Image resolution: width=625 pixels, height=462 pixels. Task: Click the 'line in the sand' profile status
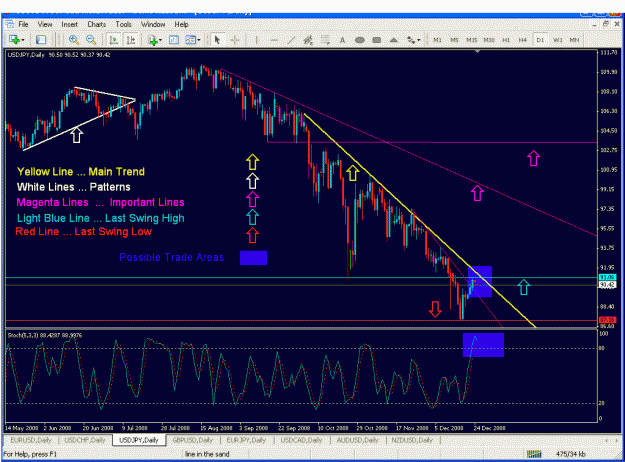click(207, 454)
